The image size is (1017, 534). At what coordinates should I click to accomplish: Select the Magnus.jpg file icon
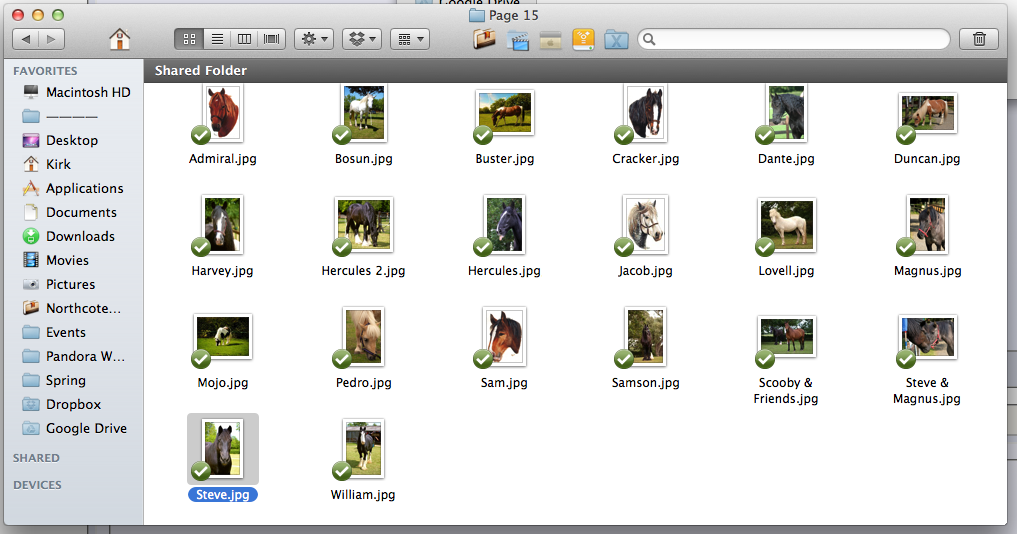pyautogui.click(x=927, y=225)
